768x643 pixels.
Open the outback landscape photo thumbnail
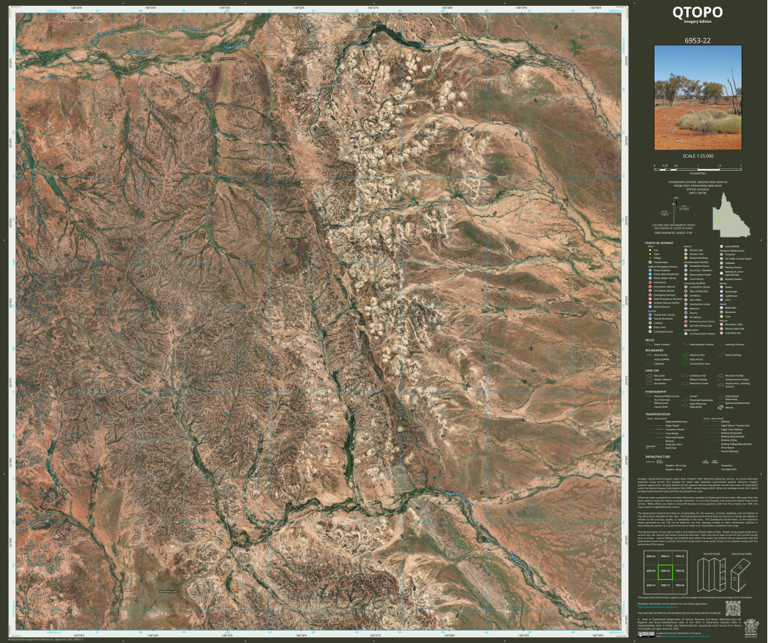tap(698, 98)
